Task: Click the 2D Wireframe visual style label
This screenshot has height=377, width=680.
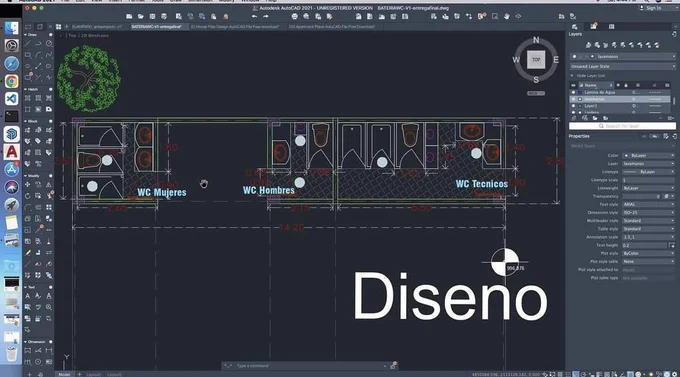Action: pyautogui.click(x=94, y=36)
